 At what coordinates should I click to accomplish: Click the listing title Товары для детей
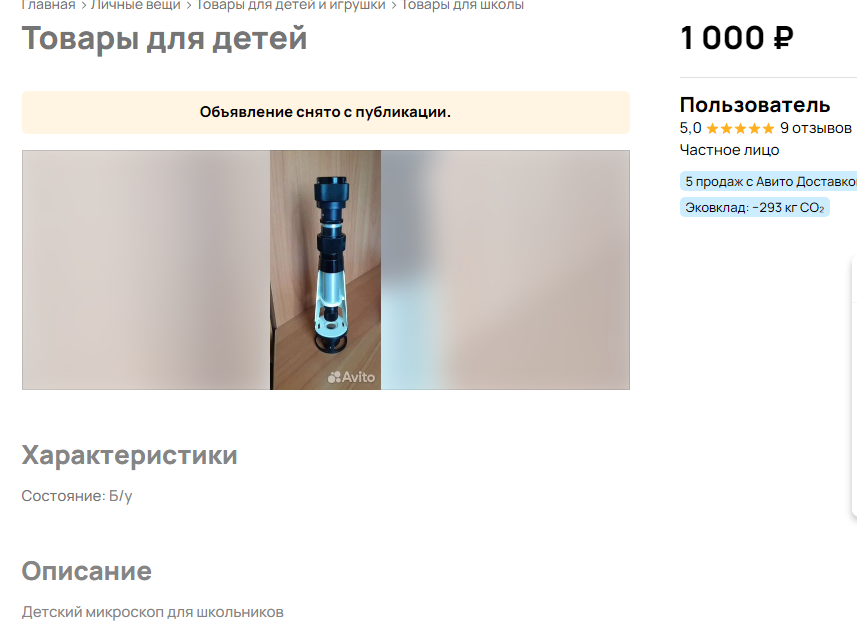pyautogui.click(x=164, y=38)
